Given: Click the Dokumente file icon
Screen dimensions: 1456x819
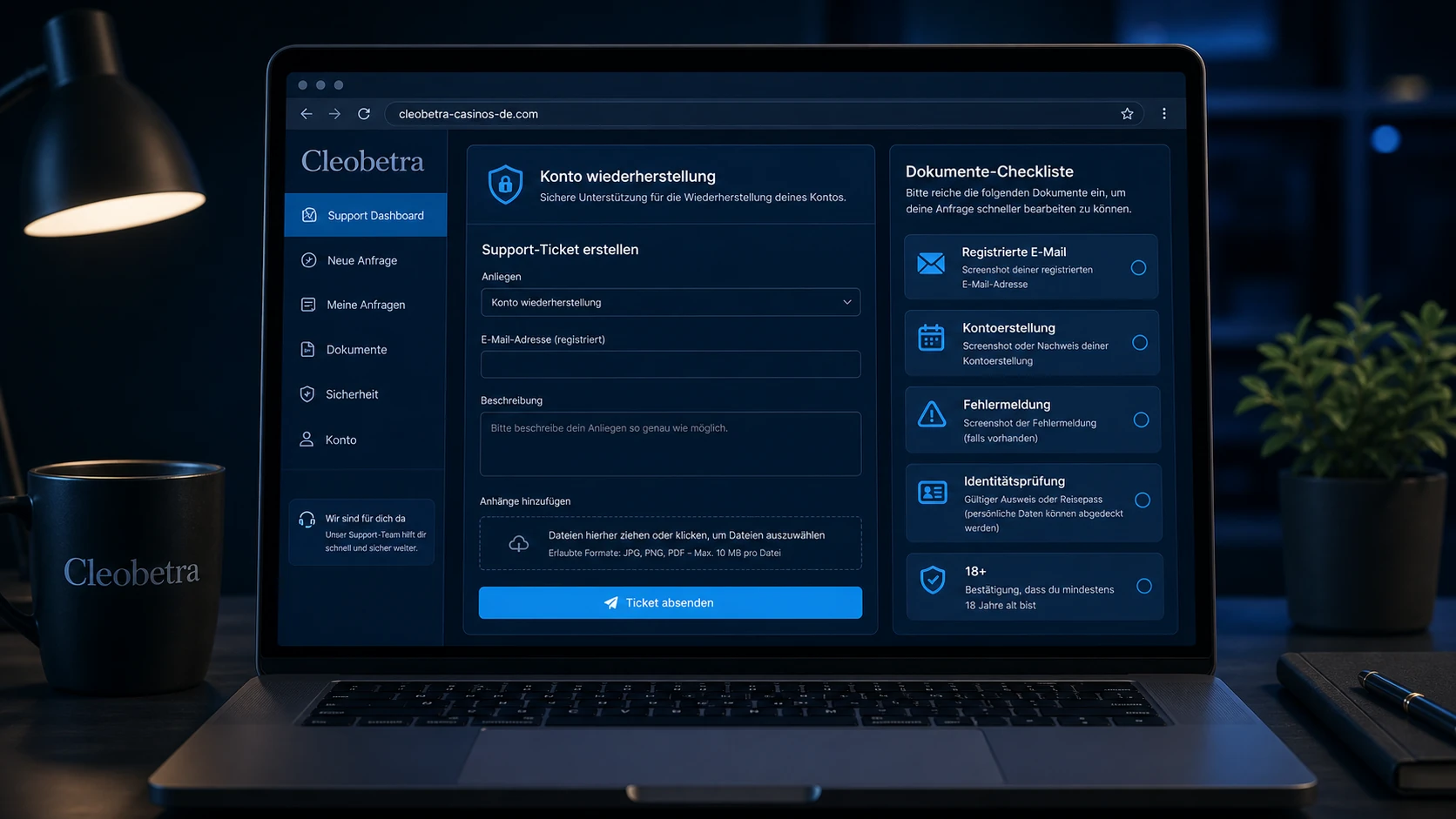Looking at the screenshot, I should [x=307, y=349].
